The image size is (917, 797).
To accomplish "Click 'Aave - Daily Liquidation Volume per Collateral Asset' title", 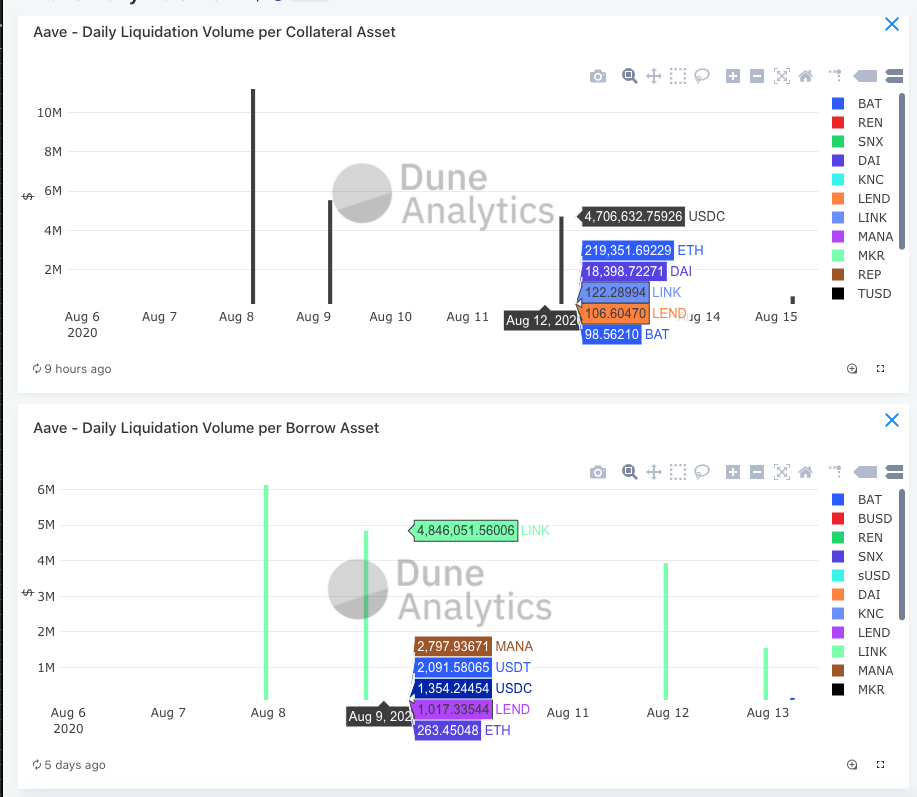I will point(214,32).
